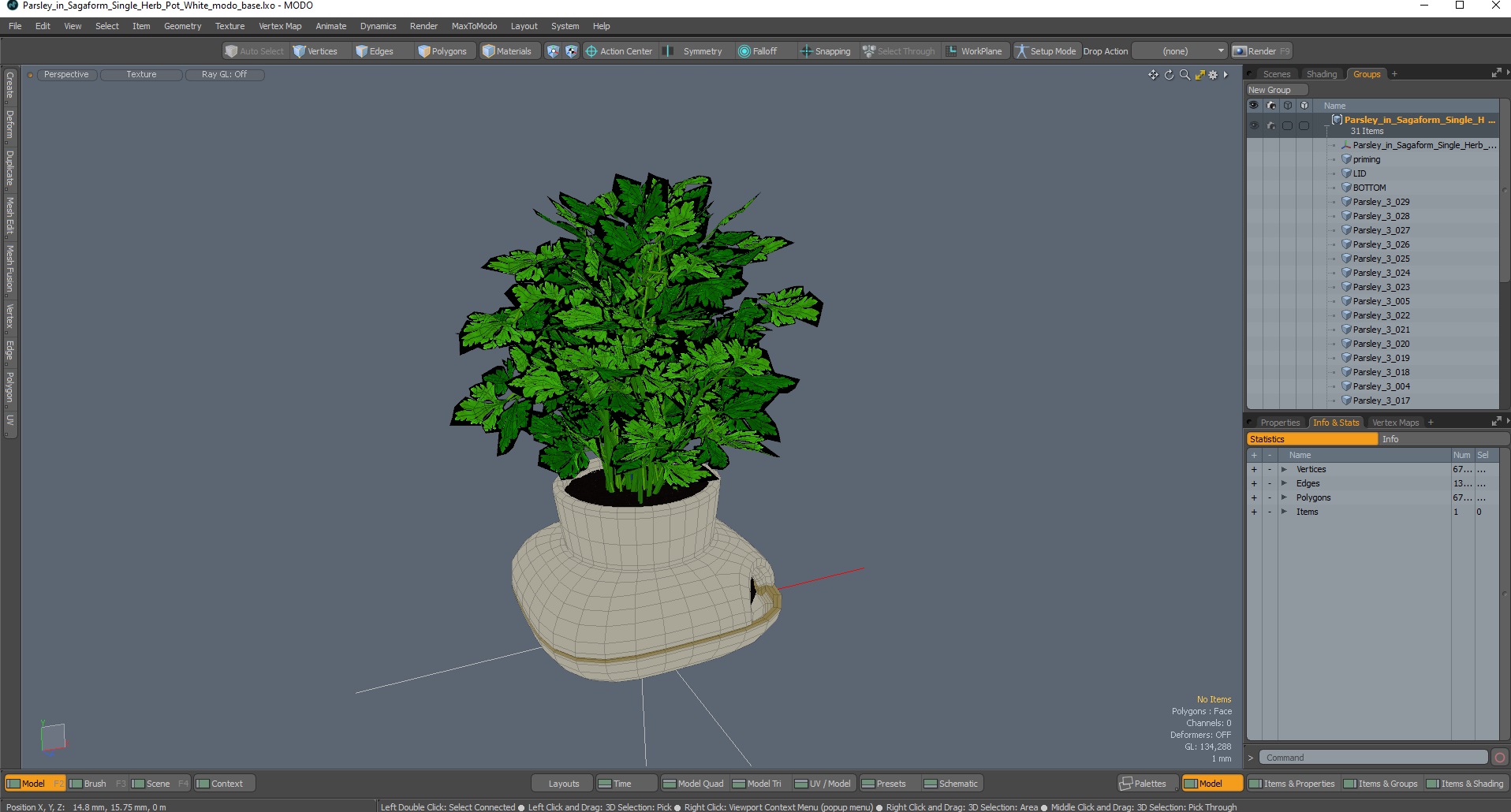Screen dimensions: 1511x812
Task: Open the Drop Action (none) dropdown
Action: [x=1180, y=51]
